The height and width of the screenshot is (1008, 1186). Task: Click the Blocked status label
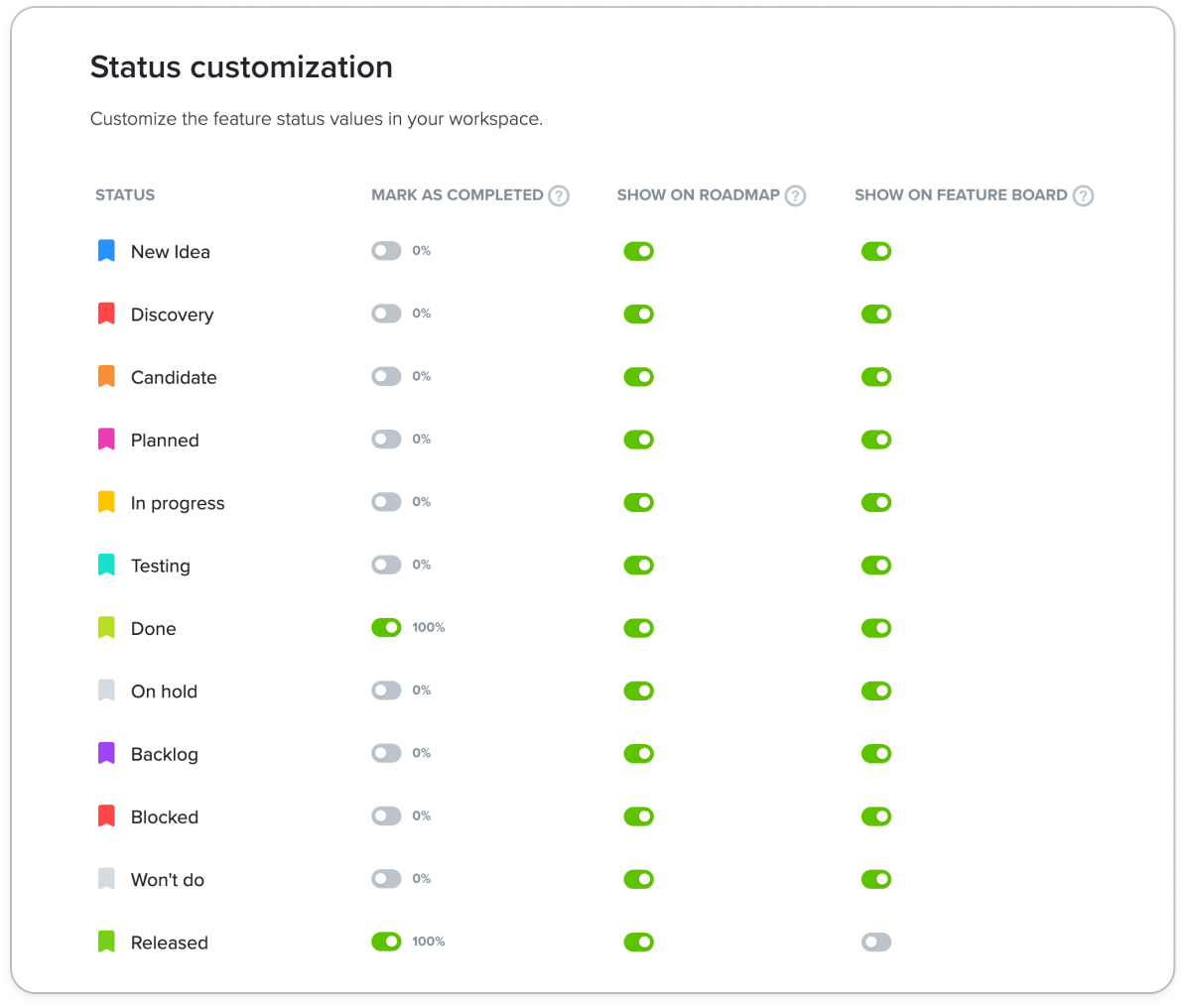(x=165, y=817)
